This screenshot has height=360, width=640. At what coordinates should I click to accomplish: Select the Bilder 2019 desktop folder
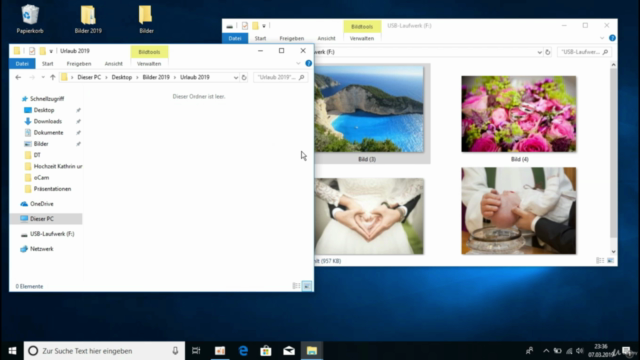88,19
